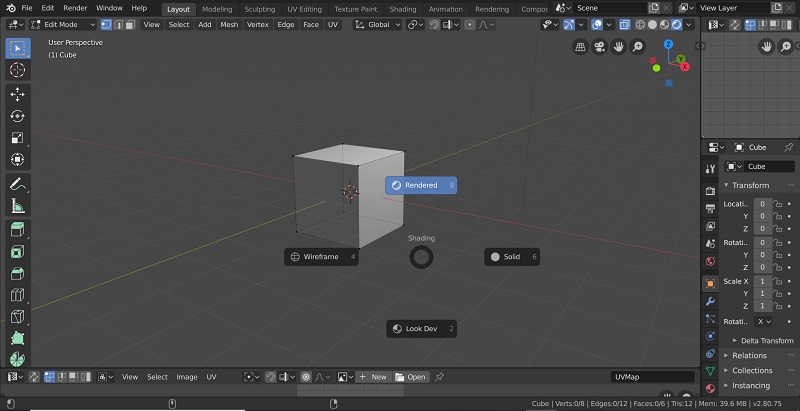Screen dimensions: 800x411
Task: Select the Scale tool in the toolbar
Action: [17, 138]
